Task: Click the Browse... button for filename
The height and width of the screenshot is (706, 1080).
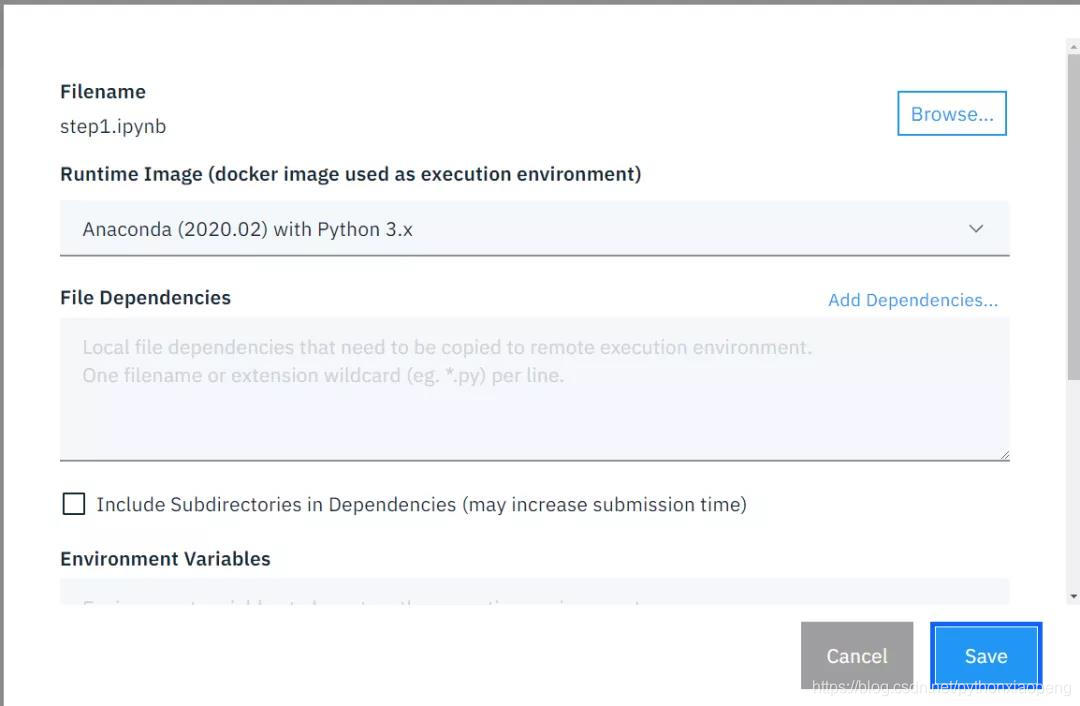Action: (951, 114)
